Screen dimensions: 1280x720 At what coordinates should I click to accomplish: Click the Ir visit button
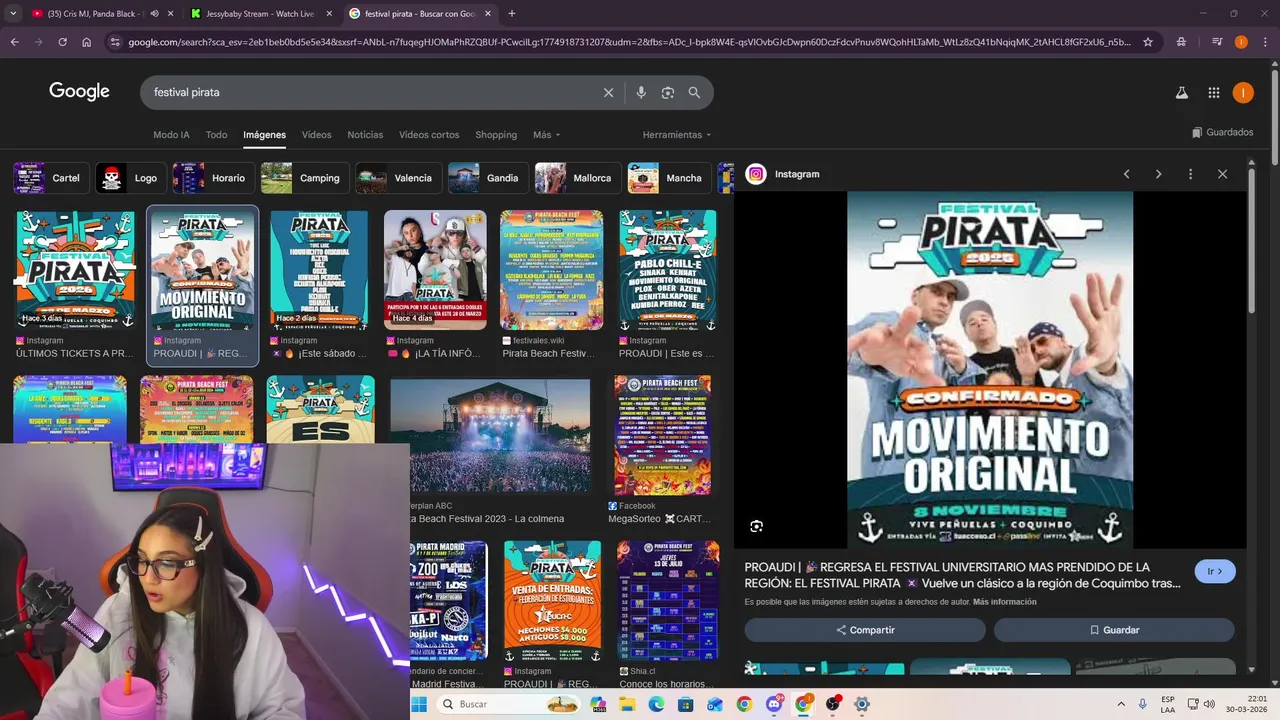click(1215, 572)
